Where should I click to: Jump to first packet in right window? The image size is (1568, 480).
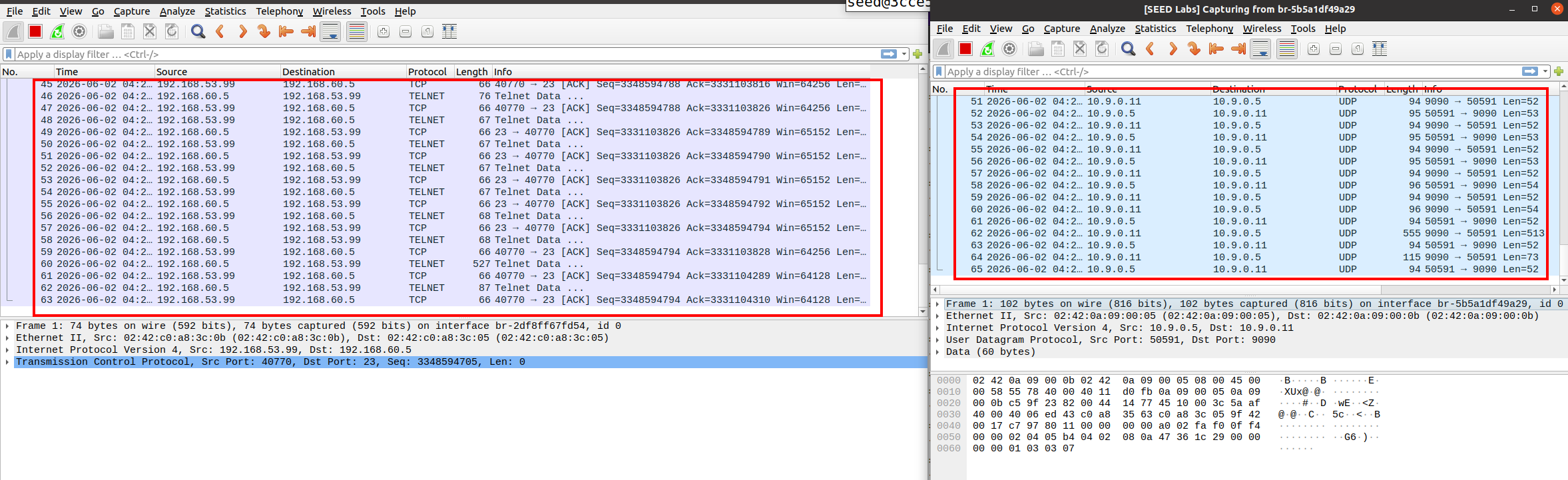click(x=1216, y=49)
